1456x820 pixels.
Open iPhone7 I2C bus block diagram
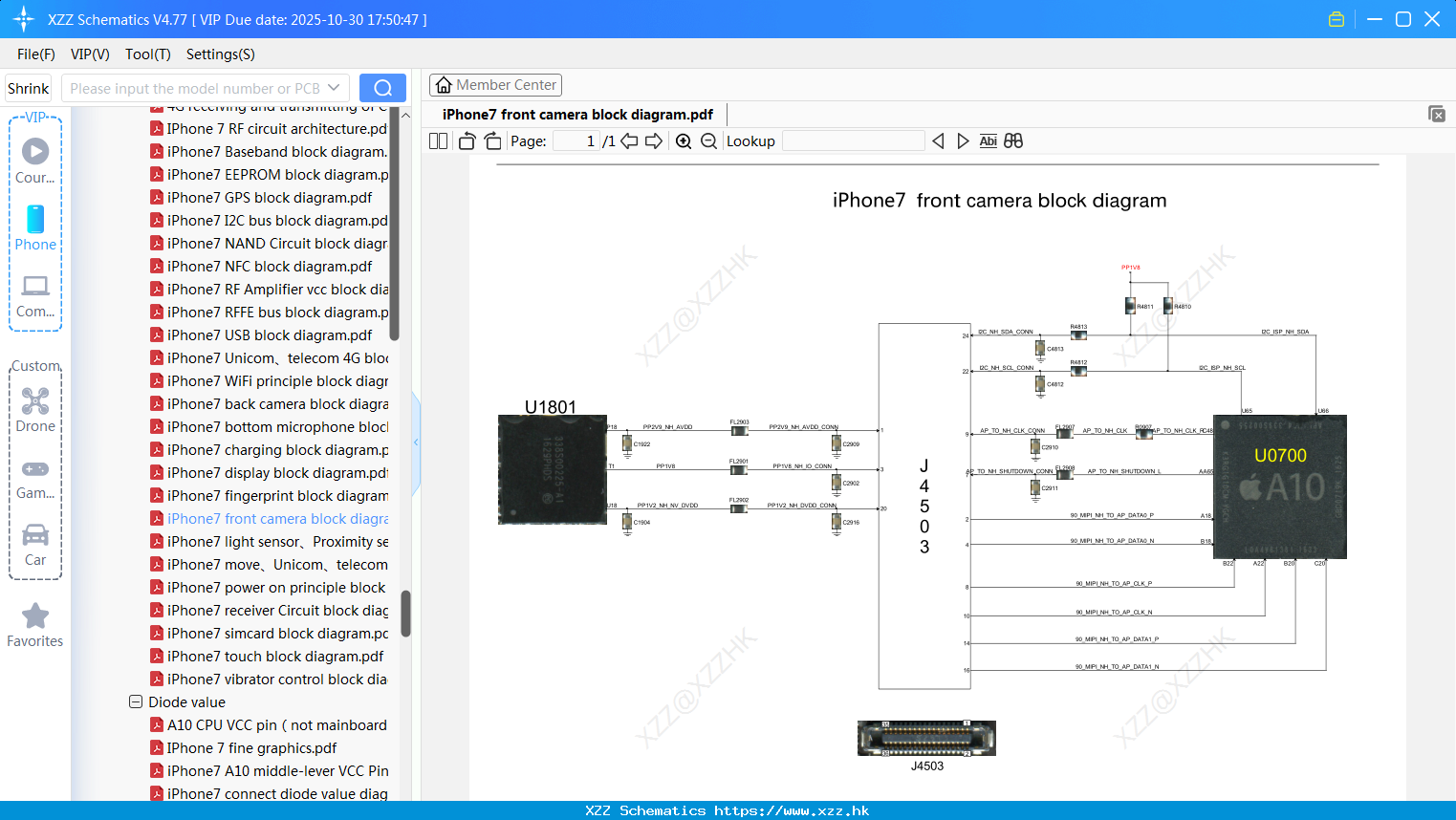269,221
